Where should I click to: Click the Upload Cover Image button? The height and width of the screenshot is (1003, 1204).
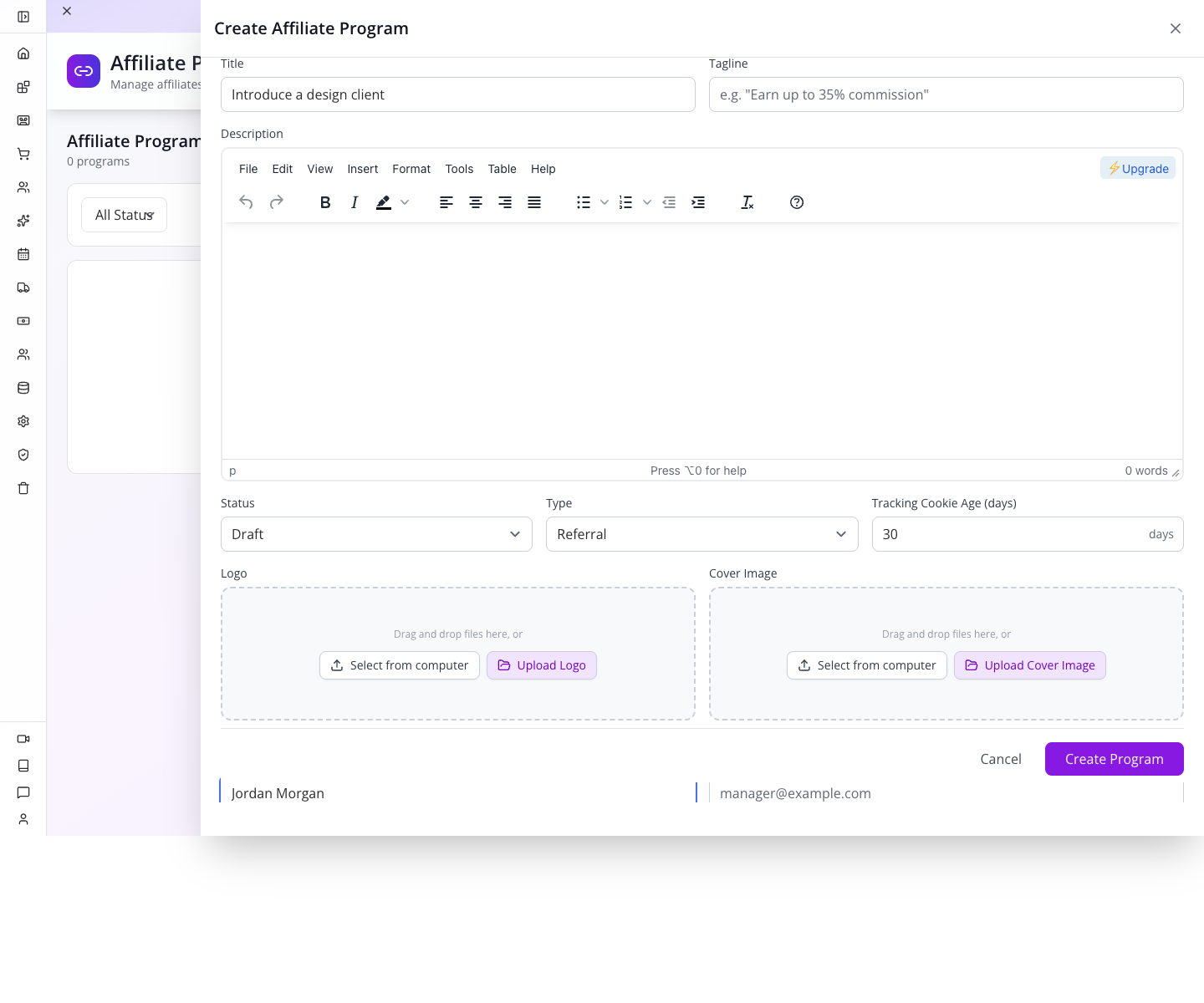click(x=1030, y=665)
